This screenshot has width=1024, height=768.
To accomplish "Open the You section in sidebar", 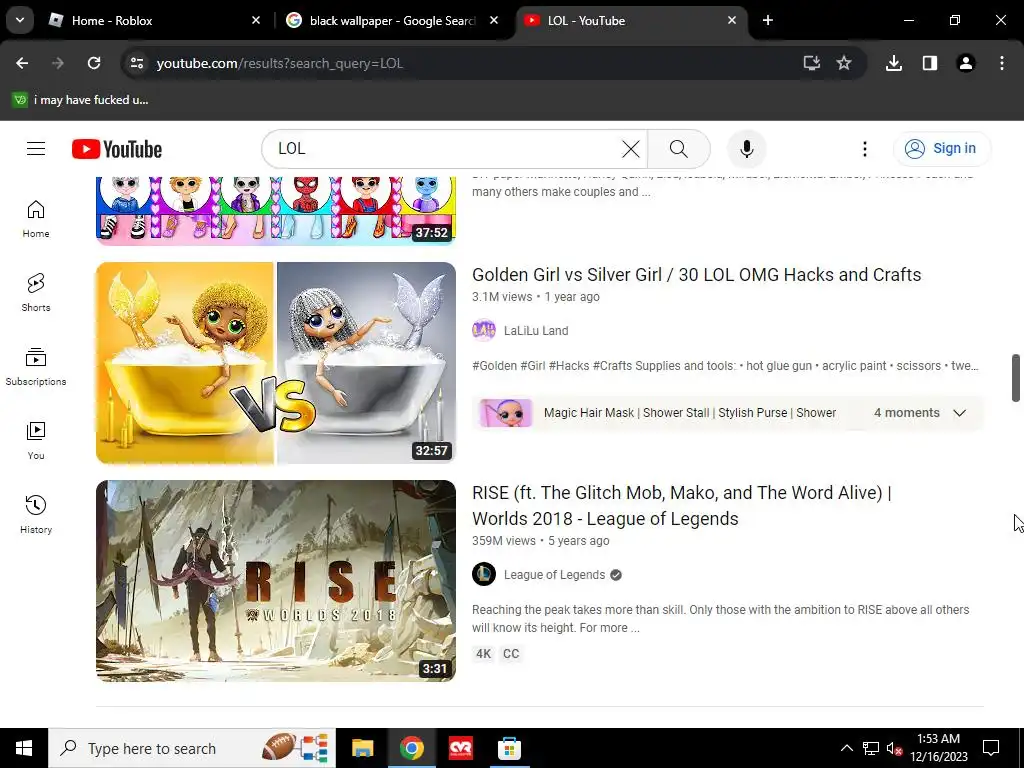I will coord(36,441).
